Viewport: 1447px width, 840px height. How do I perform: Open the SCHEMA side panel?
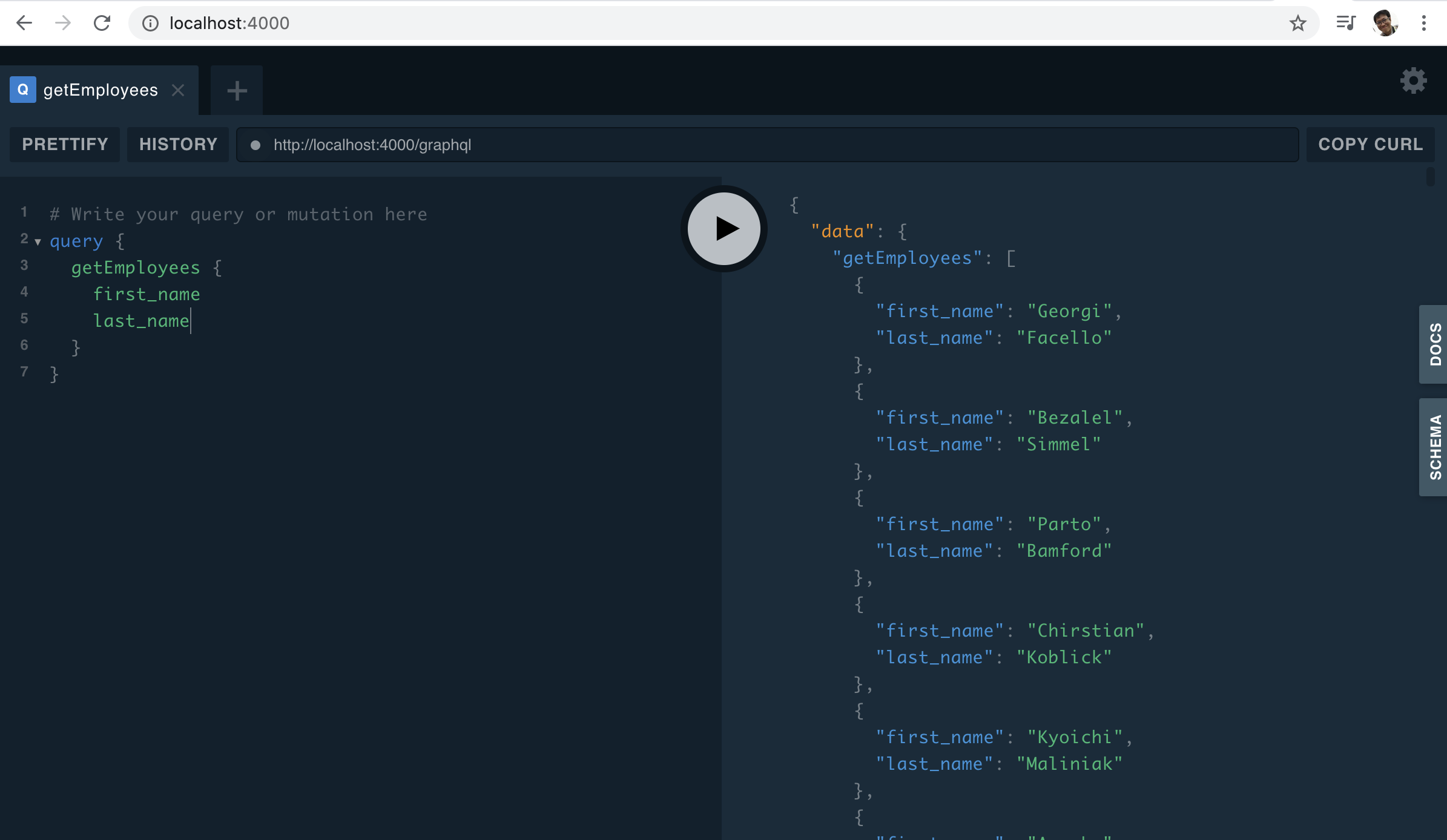tap(1434, 447)
